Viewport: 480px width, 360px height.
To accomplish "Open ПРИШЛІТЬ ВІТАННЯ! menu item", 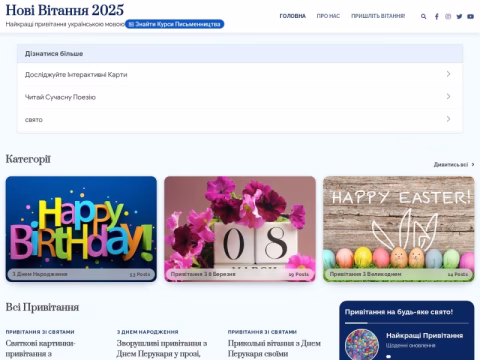I will [378, 16].
